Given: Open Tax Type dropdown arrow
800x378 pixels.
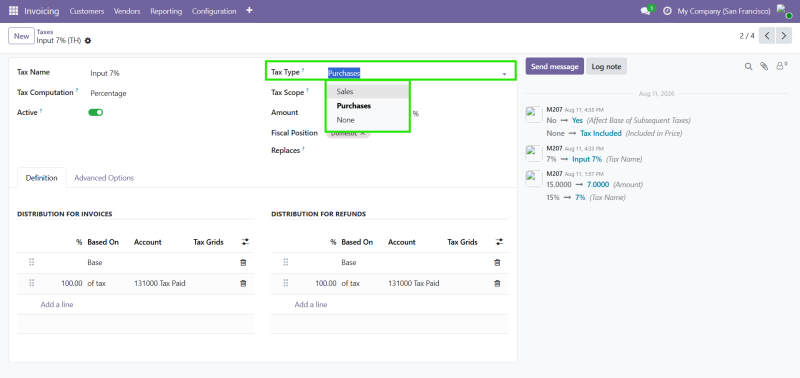Looking at the screenshot, I should (504, 74).
